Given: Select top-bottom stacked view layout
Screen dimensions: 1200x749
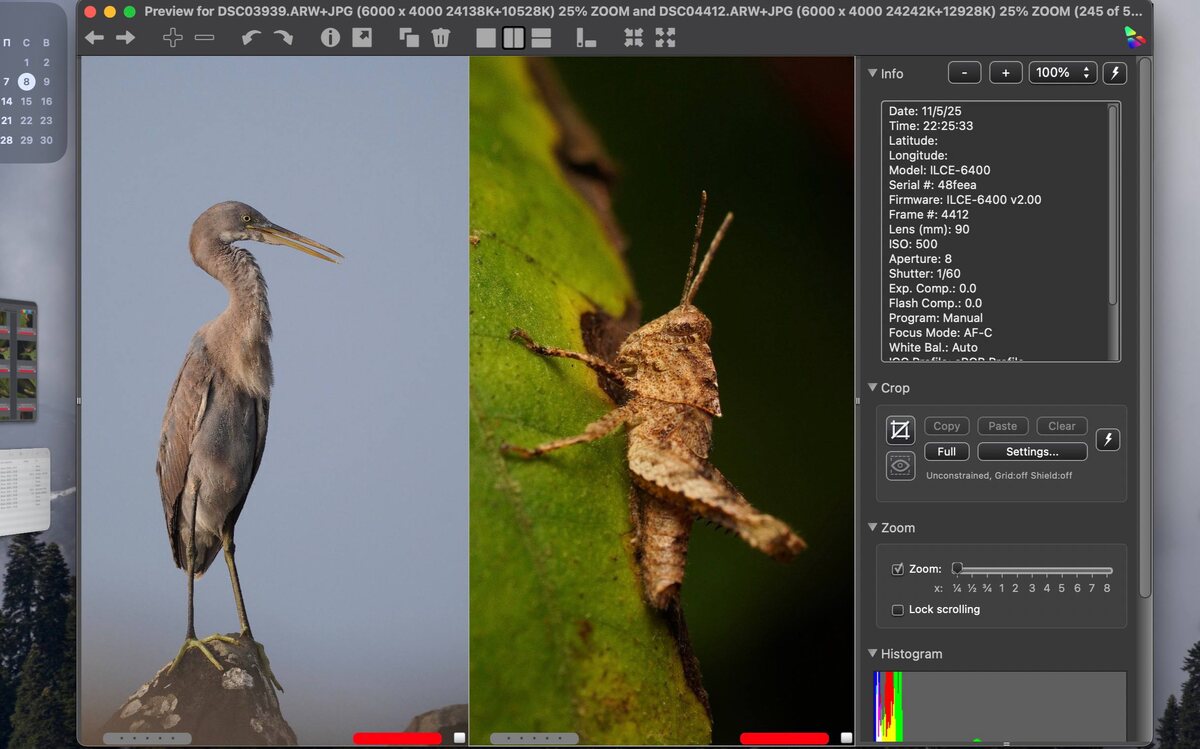Looking at the screenshot, I should coord(541,38).
